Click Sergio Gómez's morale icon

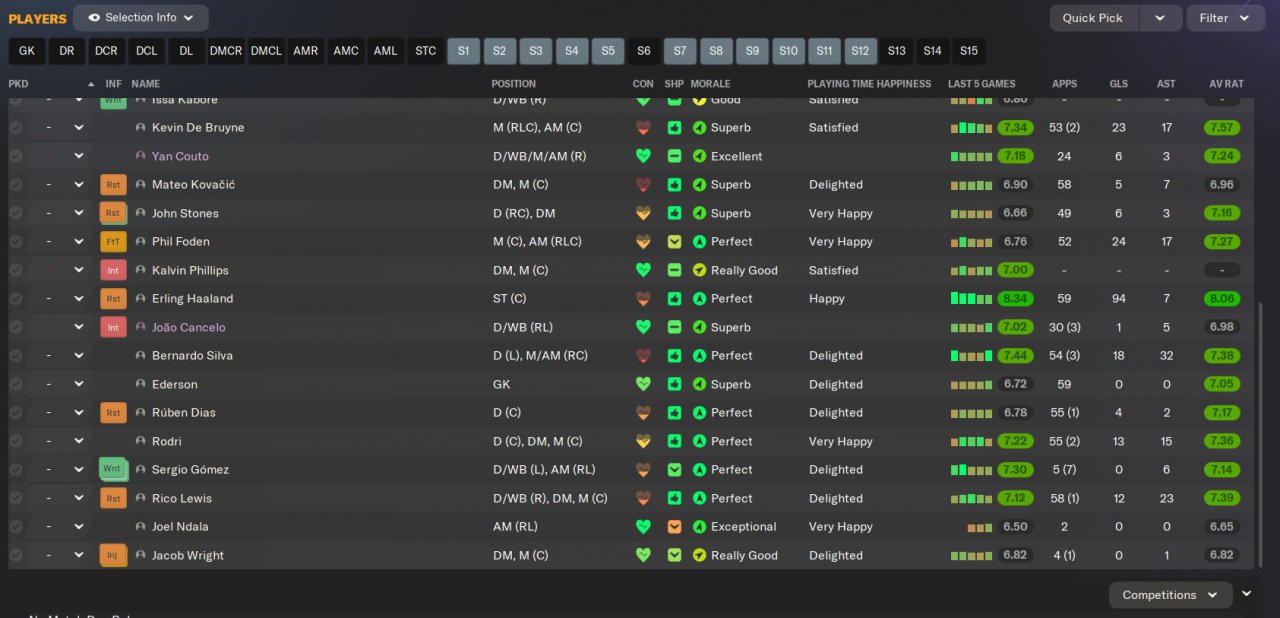point(699,469)
